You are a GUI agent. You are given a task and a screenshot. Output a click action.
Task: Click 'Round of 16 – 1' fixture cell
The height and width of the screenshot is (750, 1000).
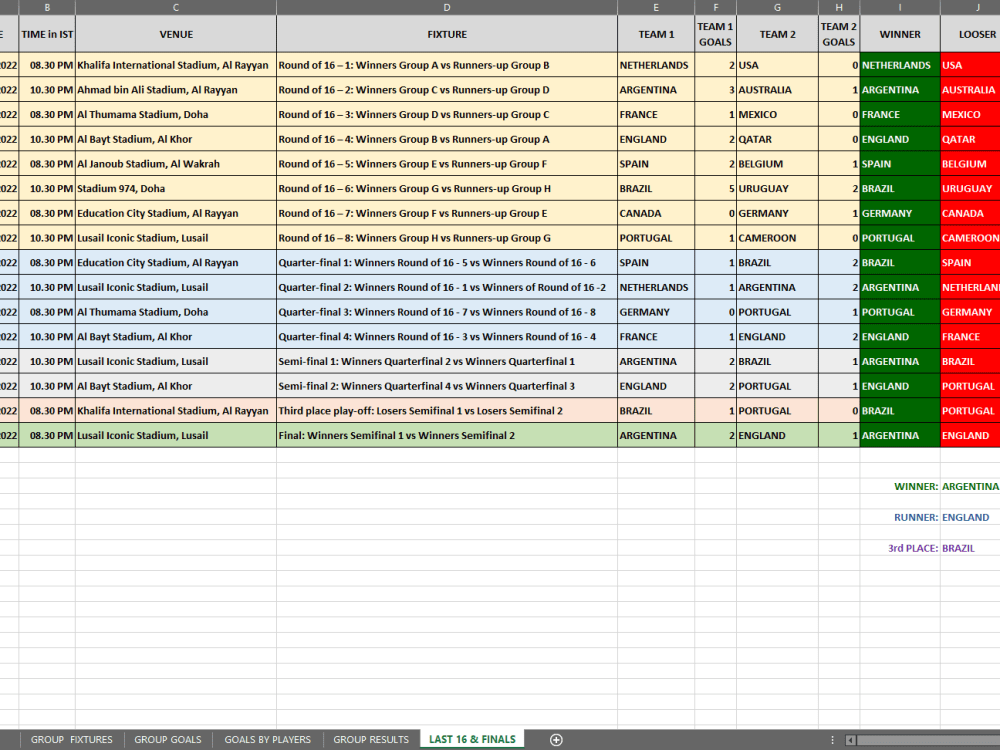coord(446,65)
